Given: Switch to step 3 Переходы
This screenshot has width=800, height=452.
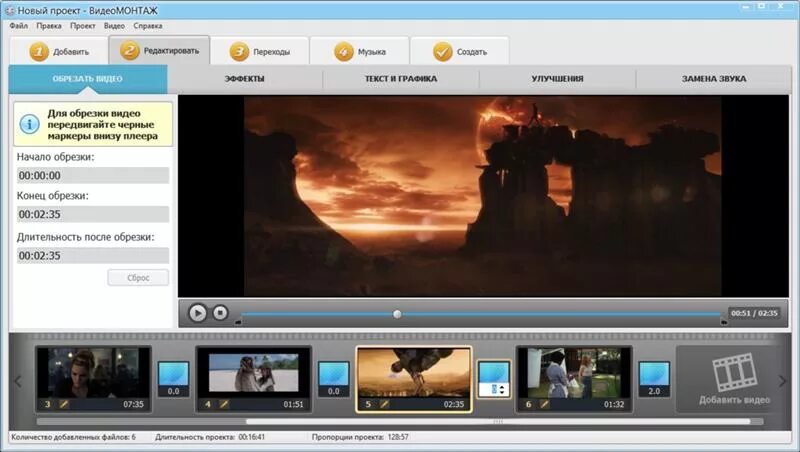Looking at the screenshot, I should (x=260, y=52).
